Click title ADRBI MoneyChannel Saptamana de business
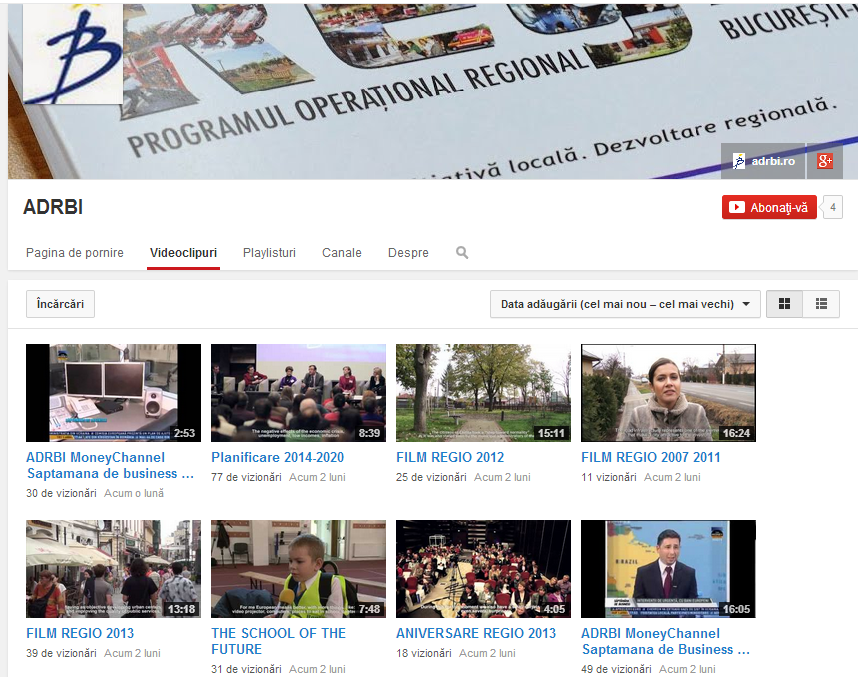 pyautogui.click(x=110, y=465)
